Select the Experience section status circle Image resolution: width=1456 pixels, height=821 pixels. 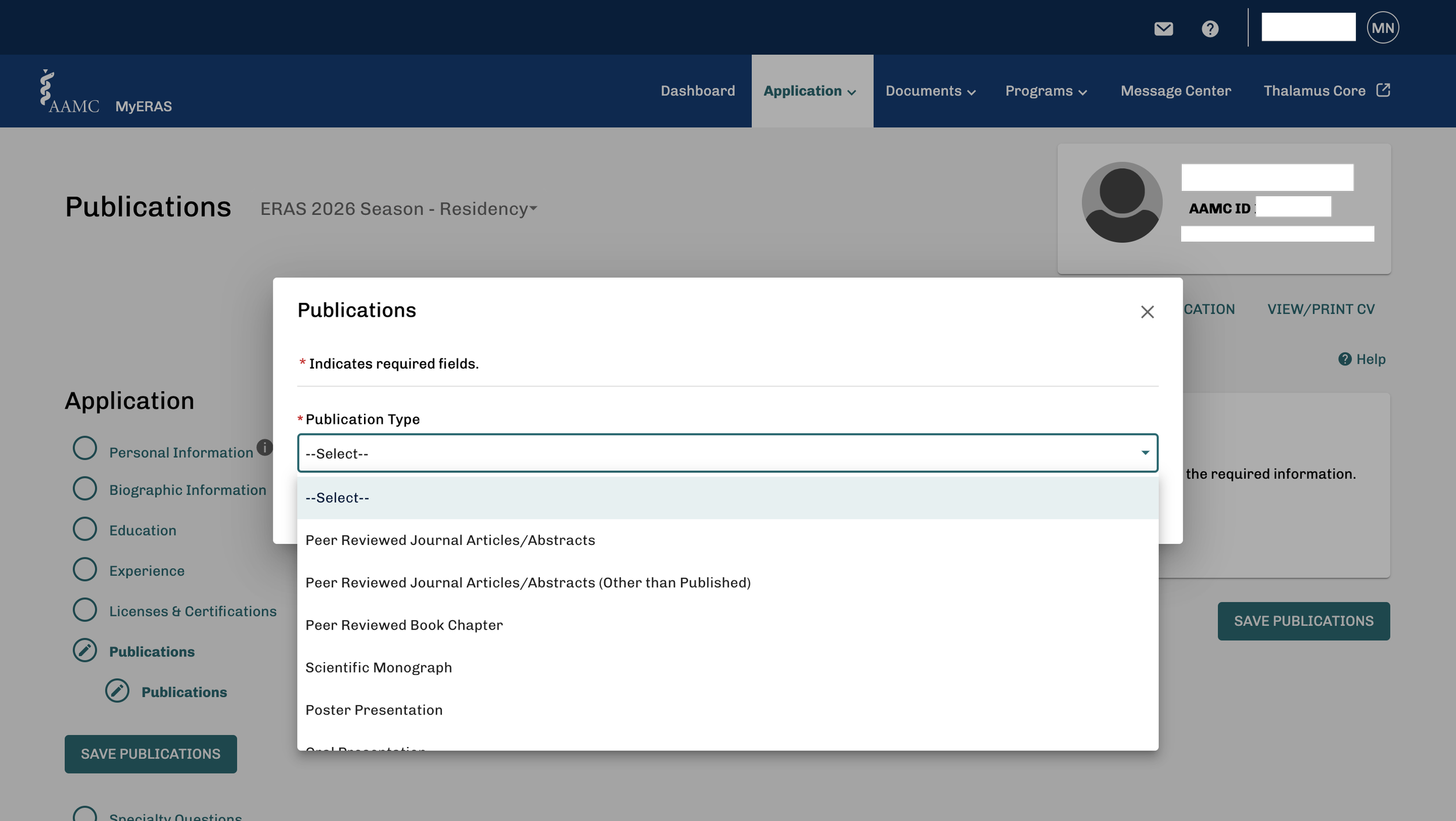pos(85,569)
